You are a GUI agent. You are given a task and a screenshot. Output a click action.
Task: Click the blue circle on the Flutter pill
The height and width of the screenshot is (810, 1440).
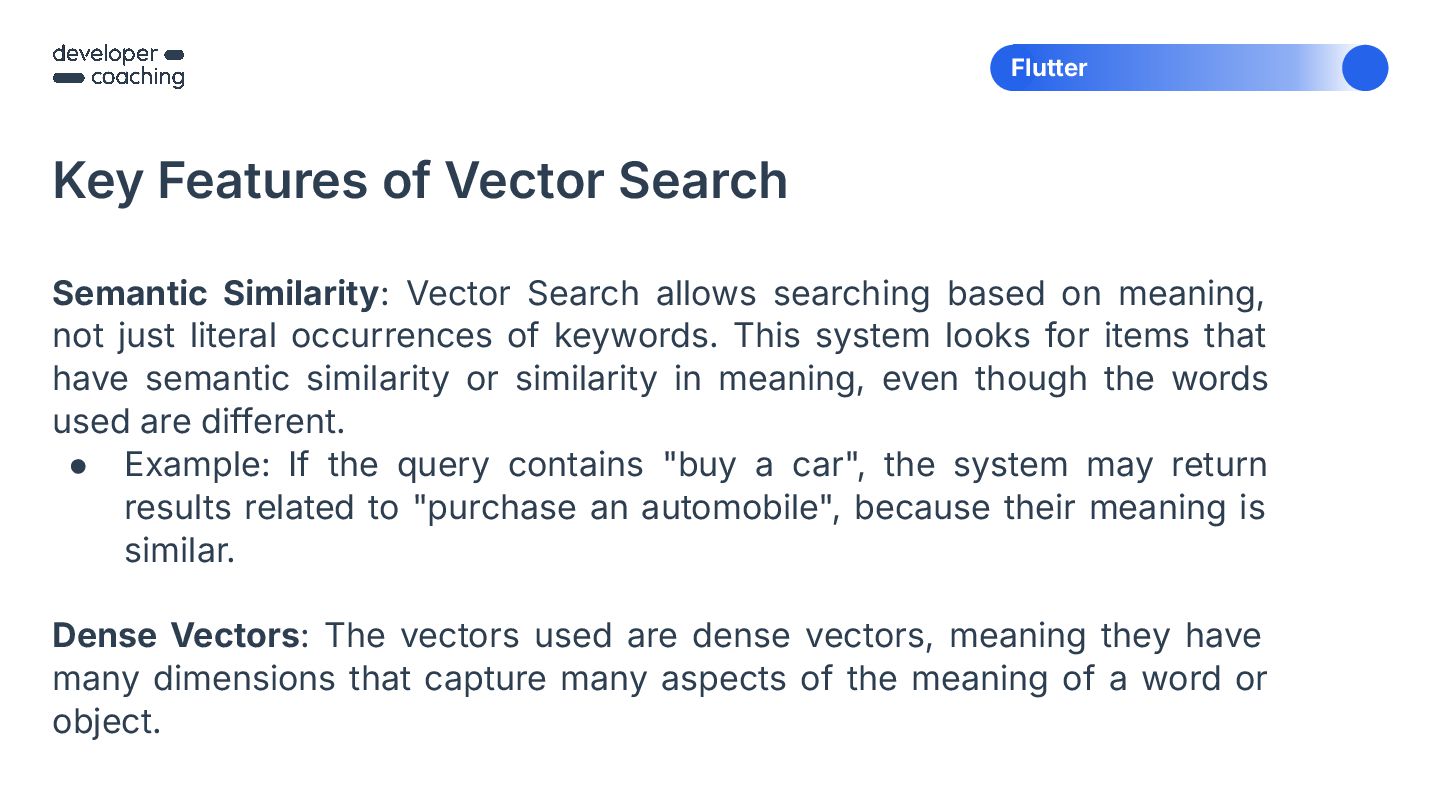point(1364,68)
